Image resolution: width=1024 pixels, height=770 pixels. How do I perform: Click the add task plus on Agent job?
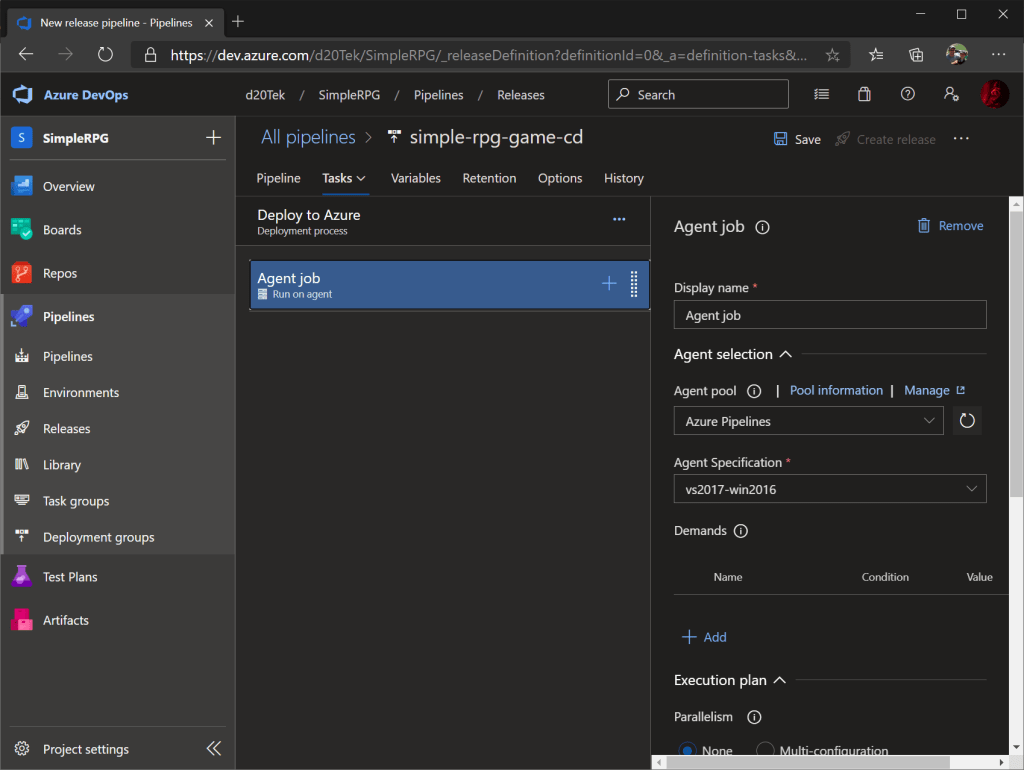609,284
